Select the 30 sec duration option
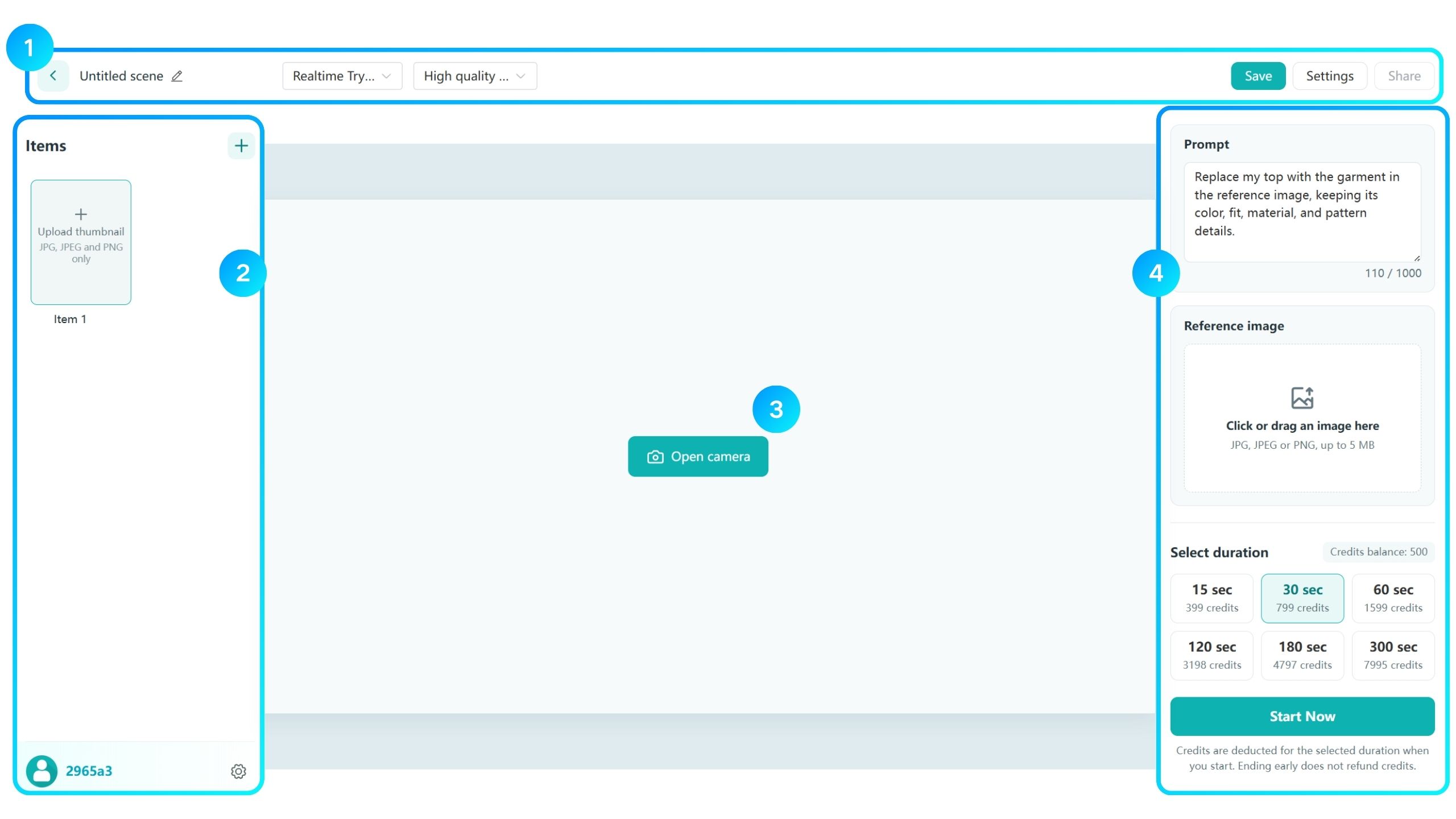The image size is (1456, 819). pyautogui.click(x=1302, y=598)
